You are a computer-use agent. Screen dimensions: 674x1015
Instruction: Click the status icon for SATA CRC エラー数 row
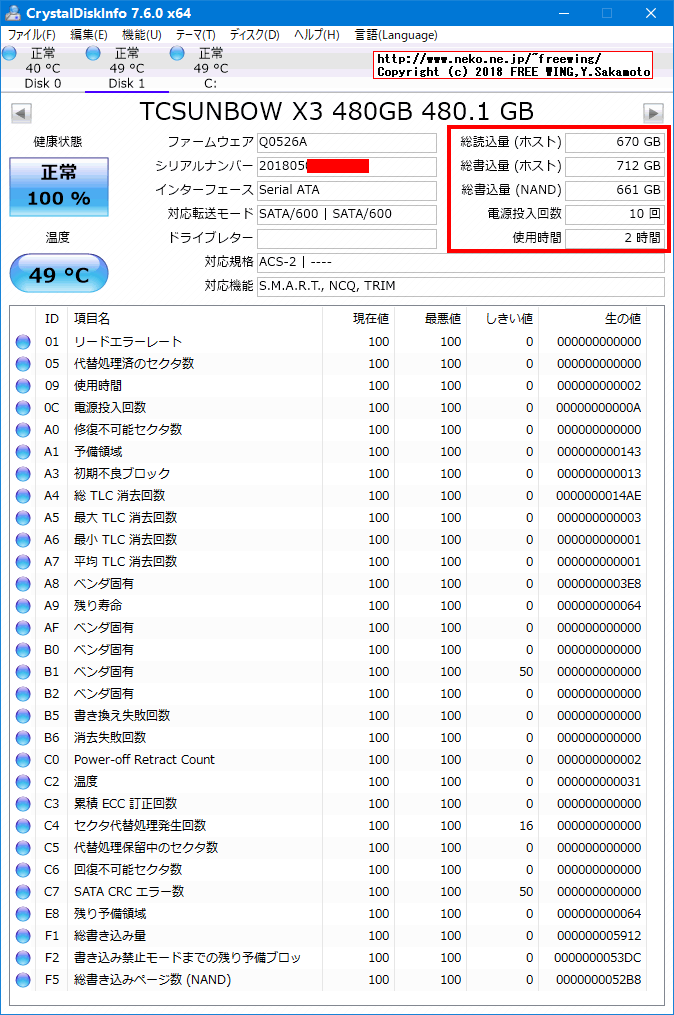click(x=23, y=892)
